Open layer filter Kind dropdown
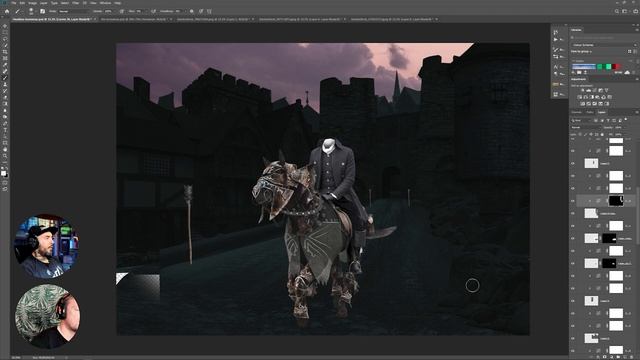This screenshot has width=640, height=360. (581, 120)
